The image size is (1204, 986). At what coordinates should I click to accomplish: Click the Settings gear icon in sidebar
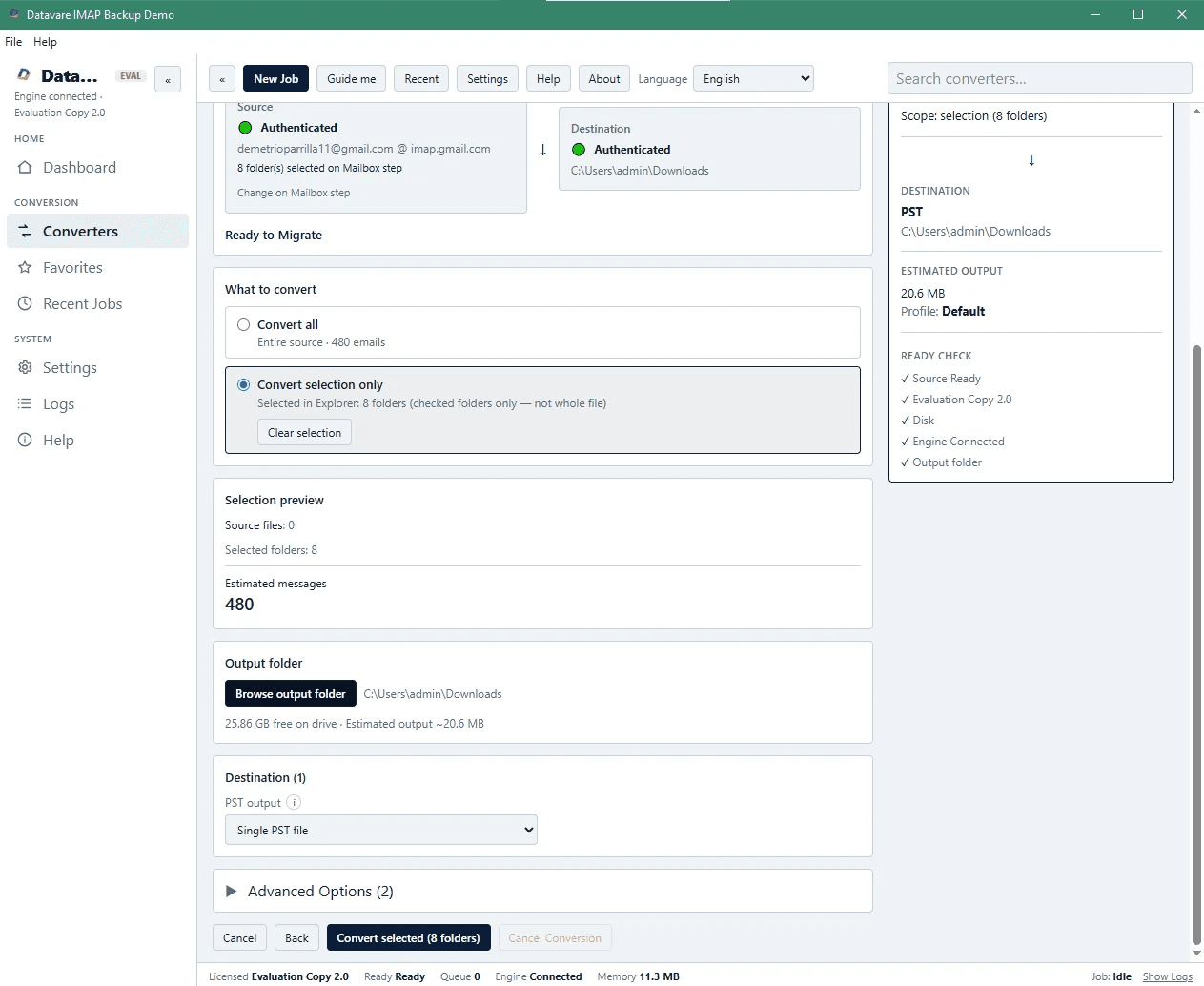25,367
